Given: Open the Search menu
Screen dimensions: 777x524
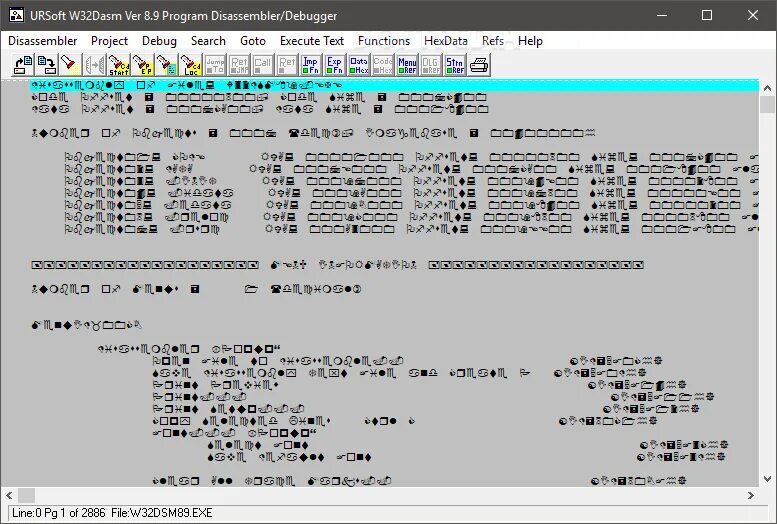Looking at the screenshot, I should [208, 41].
